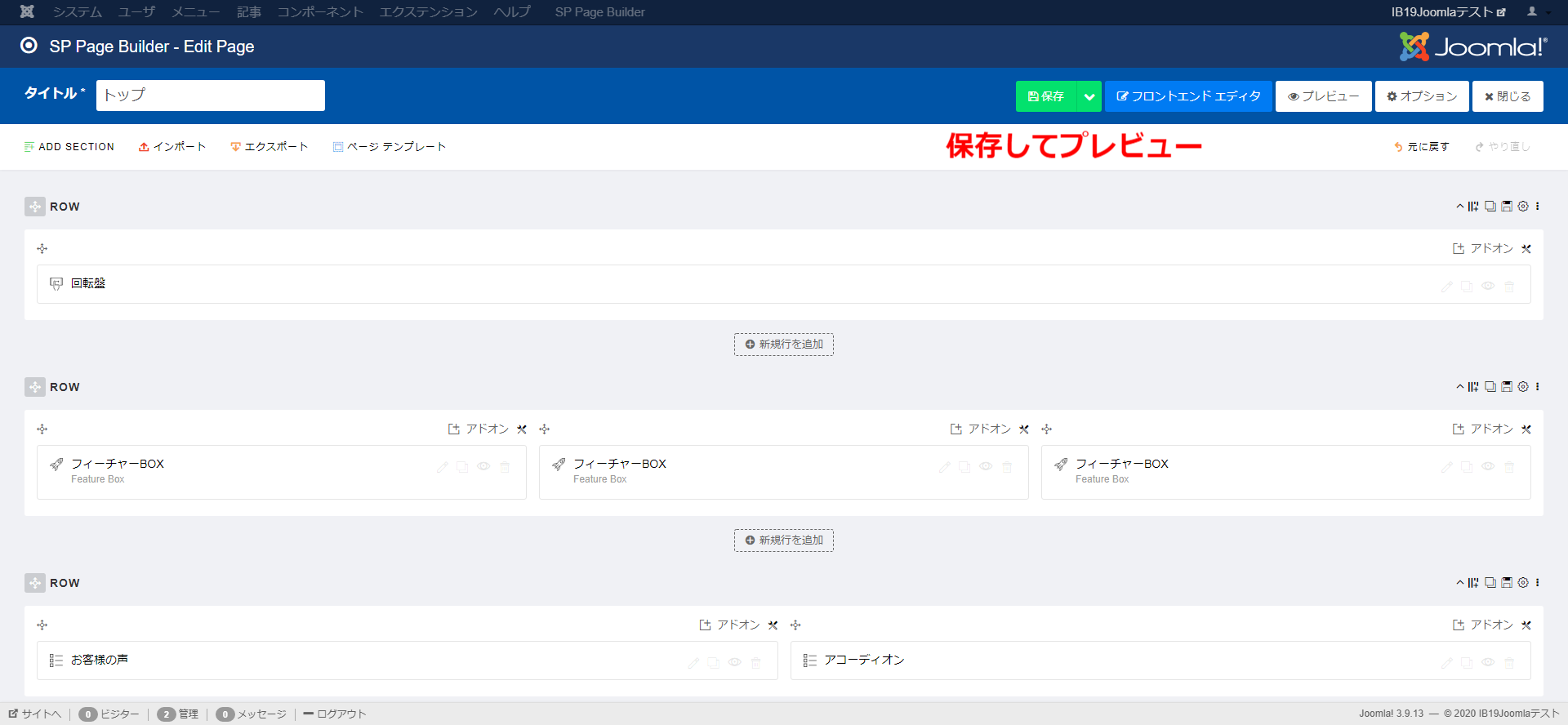Click ページ テンプレート in the toolbar
Screen dimensions: 1568x725
[390, 147]
